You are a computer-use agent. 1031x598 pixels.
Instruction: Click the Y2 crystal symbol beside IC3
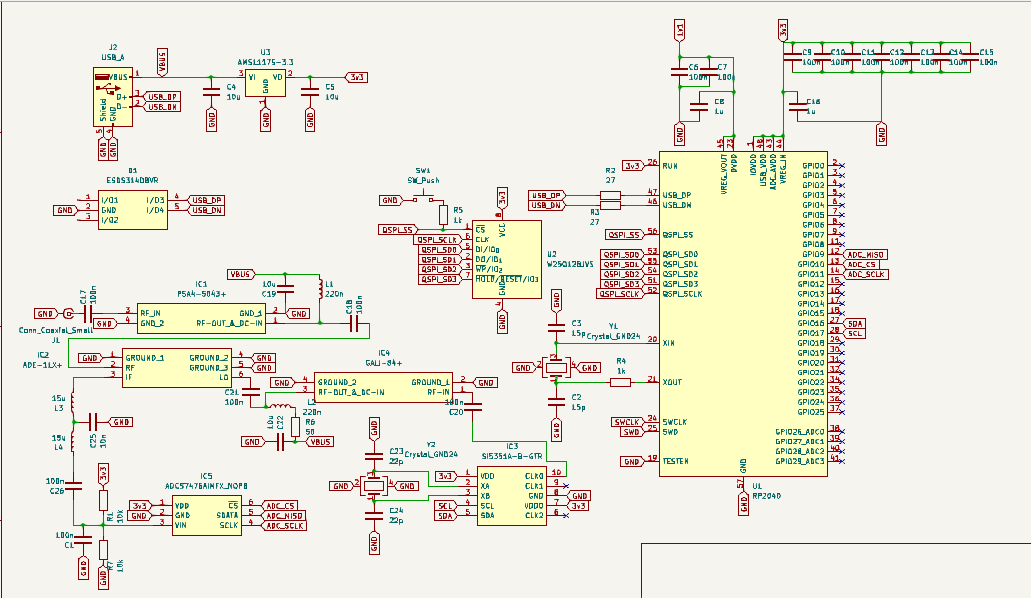pyautogui.click(x=373, y=486)
